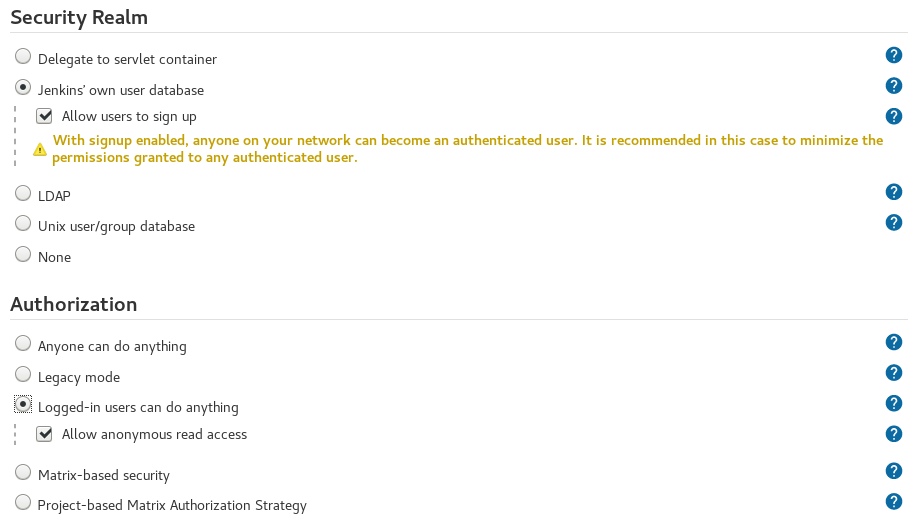Screen dimensions: 911x520
Task: Select Matrix-based security radio button
Action: pyautogui.click(x=23, y=472)
